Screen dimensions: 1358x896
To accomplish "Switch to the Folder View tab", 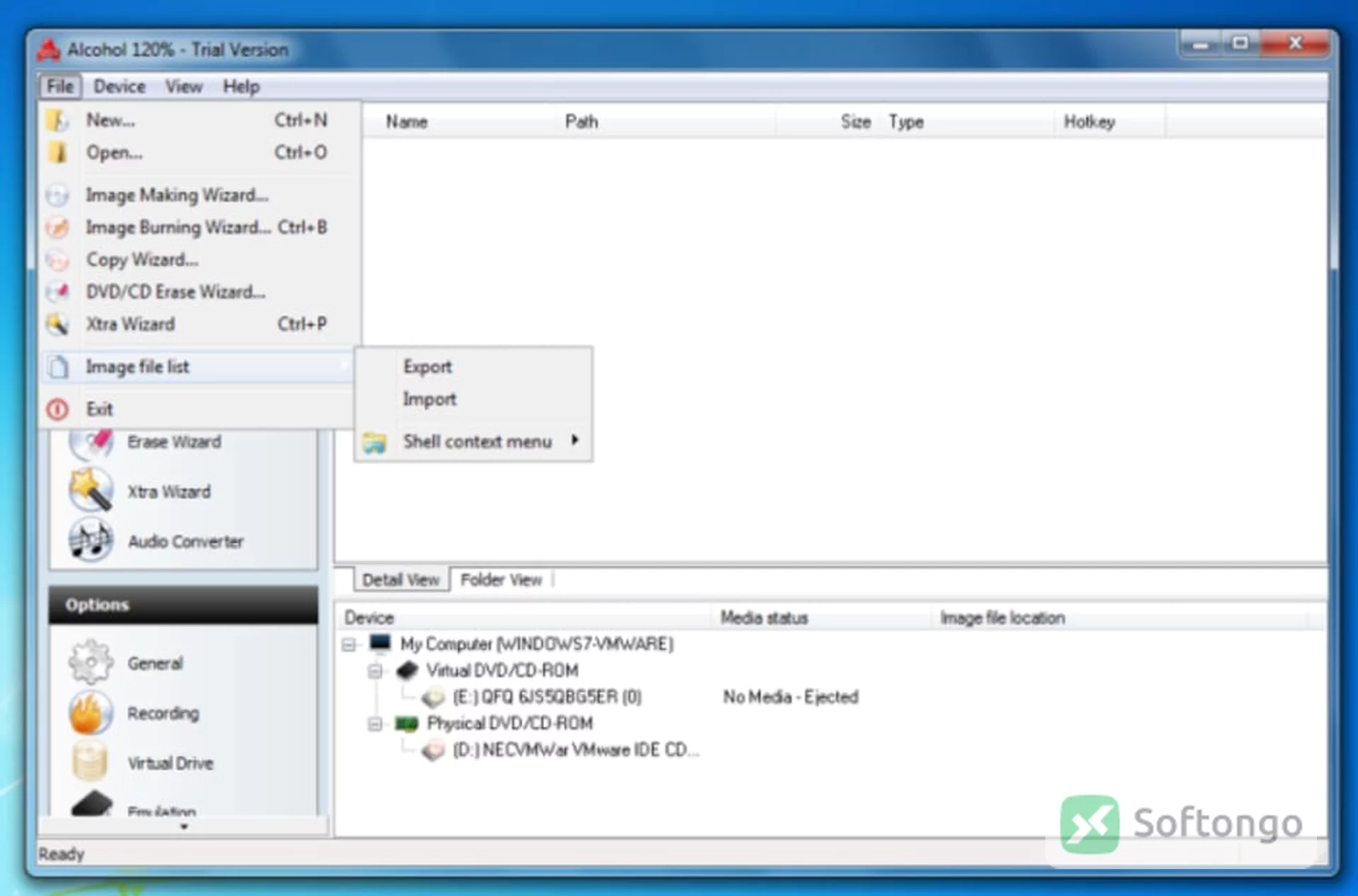I will tap(501, 580).
